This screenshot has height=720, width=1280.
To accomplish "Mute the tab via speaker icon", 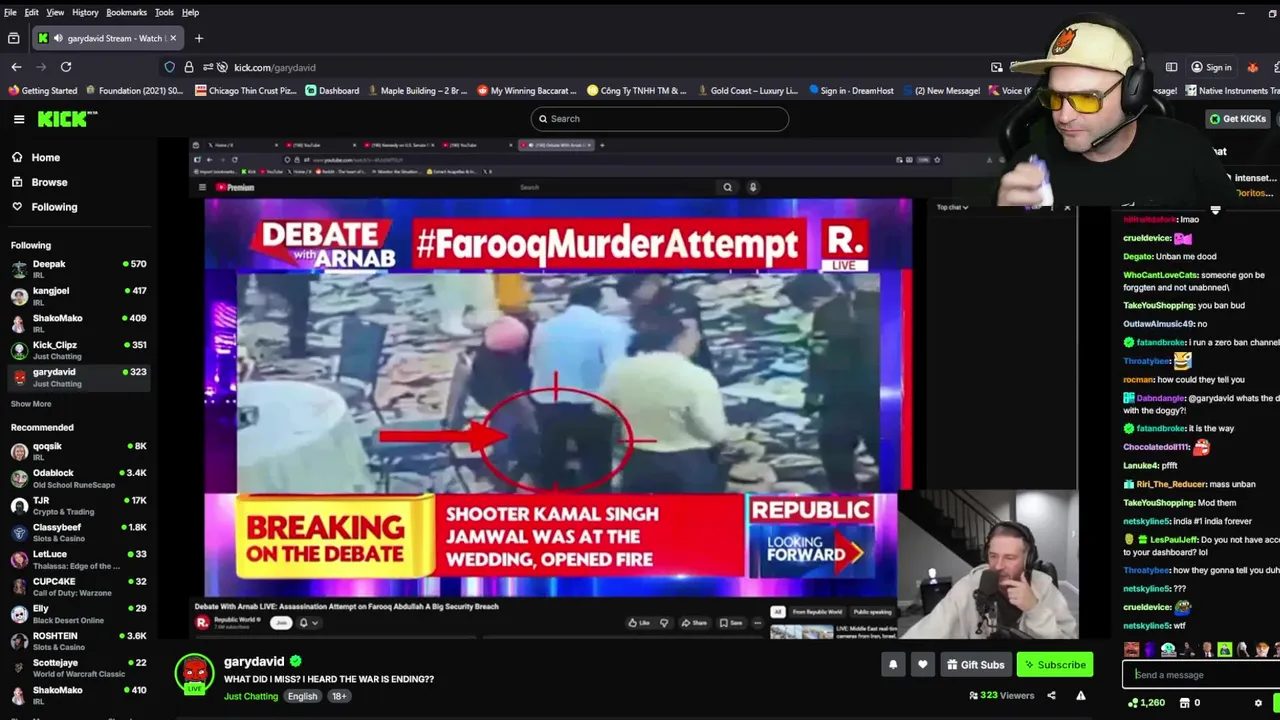I will click(x=59, y=38).
